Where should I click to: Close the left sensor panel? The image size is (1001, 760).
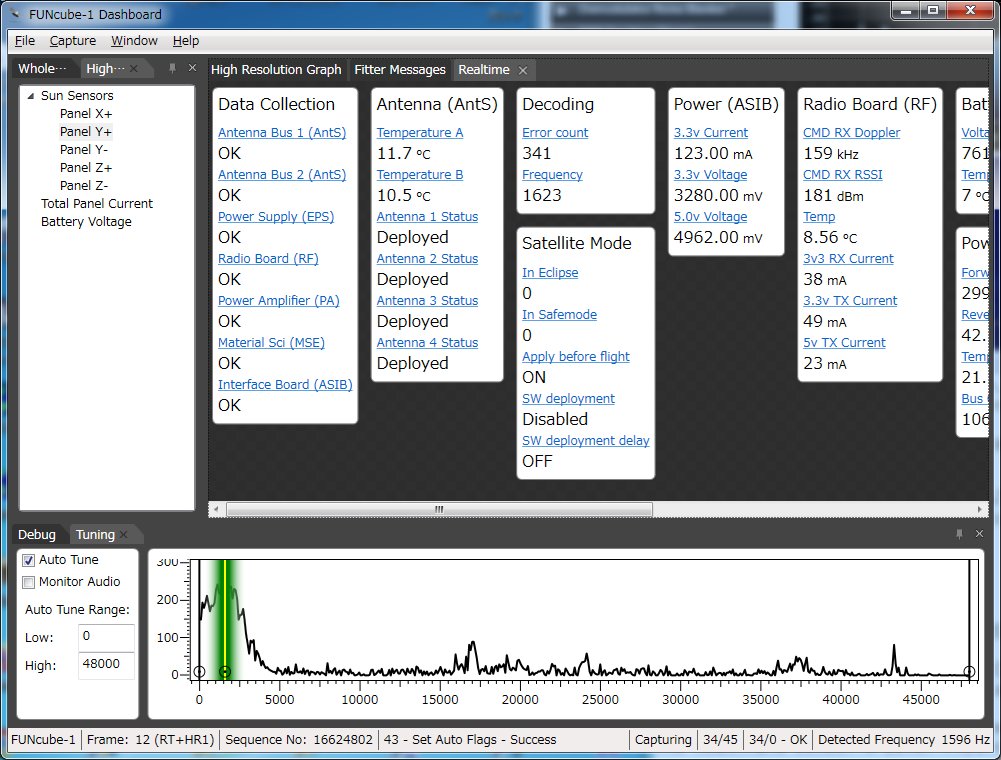pos(192,68)
